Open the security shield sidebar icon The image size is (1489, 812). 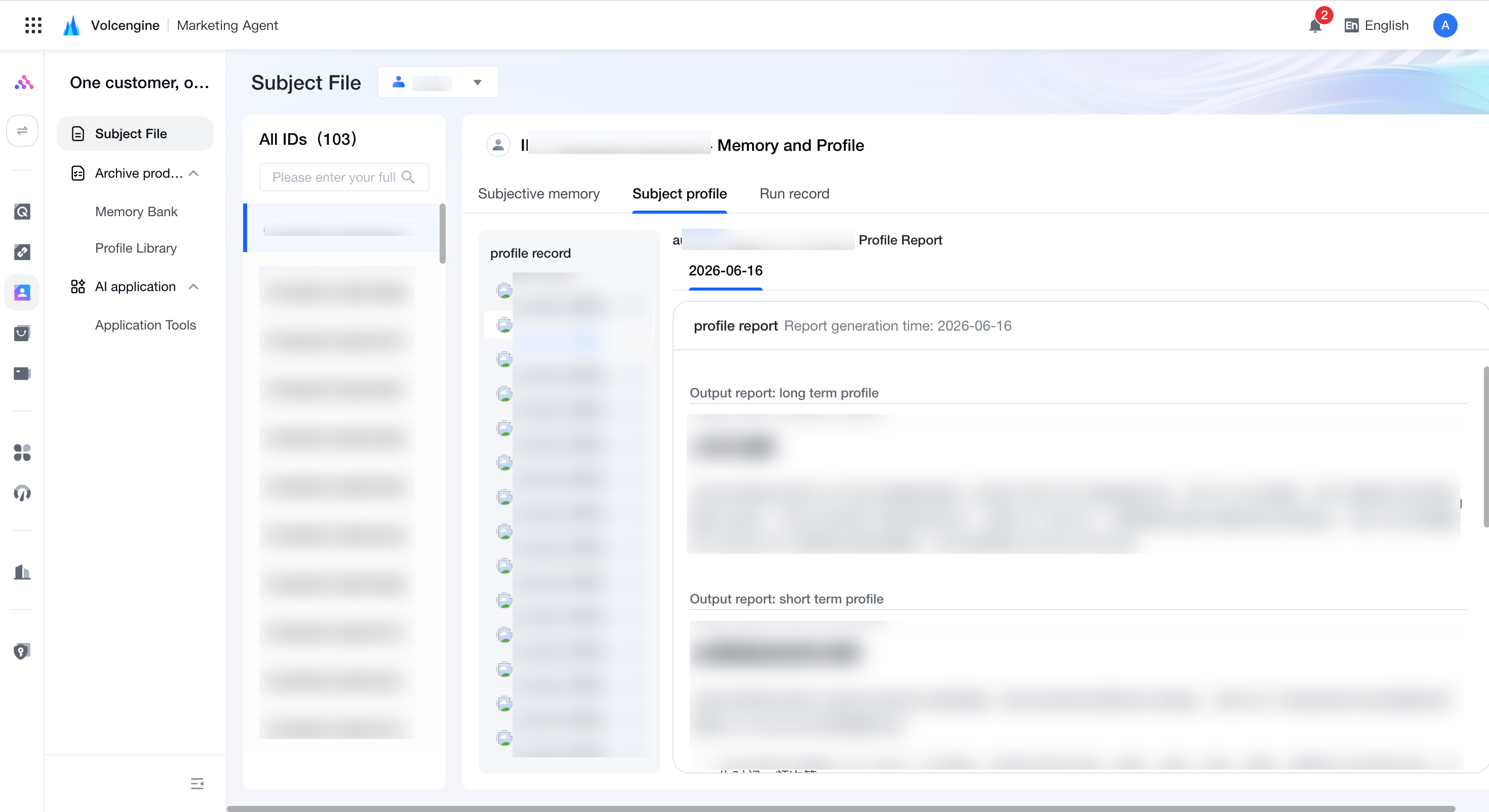[x=22, y=651]
